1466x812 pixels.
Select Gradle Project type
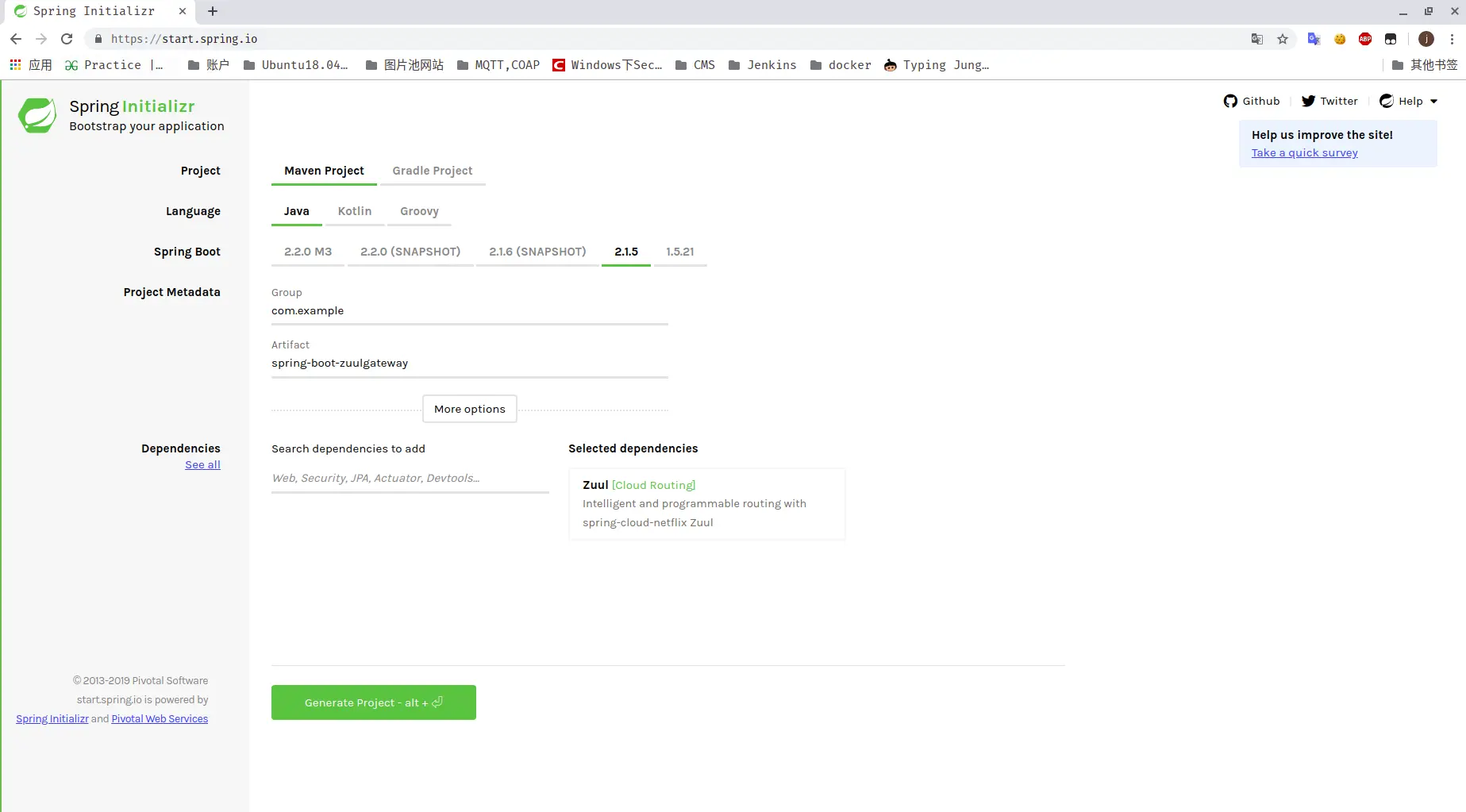[x=433, y=171]
